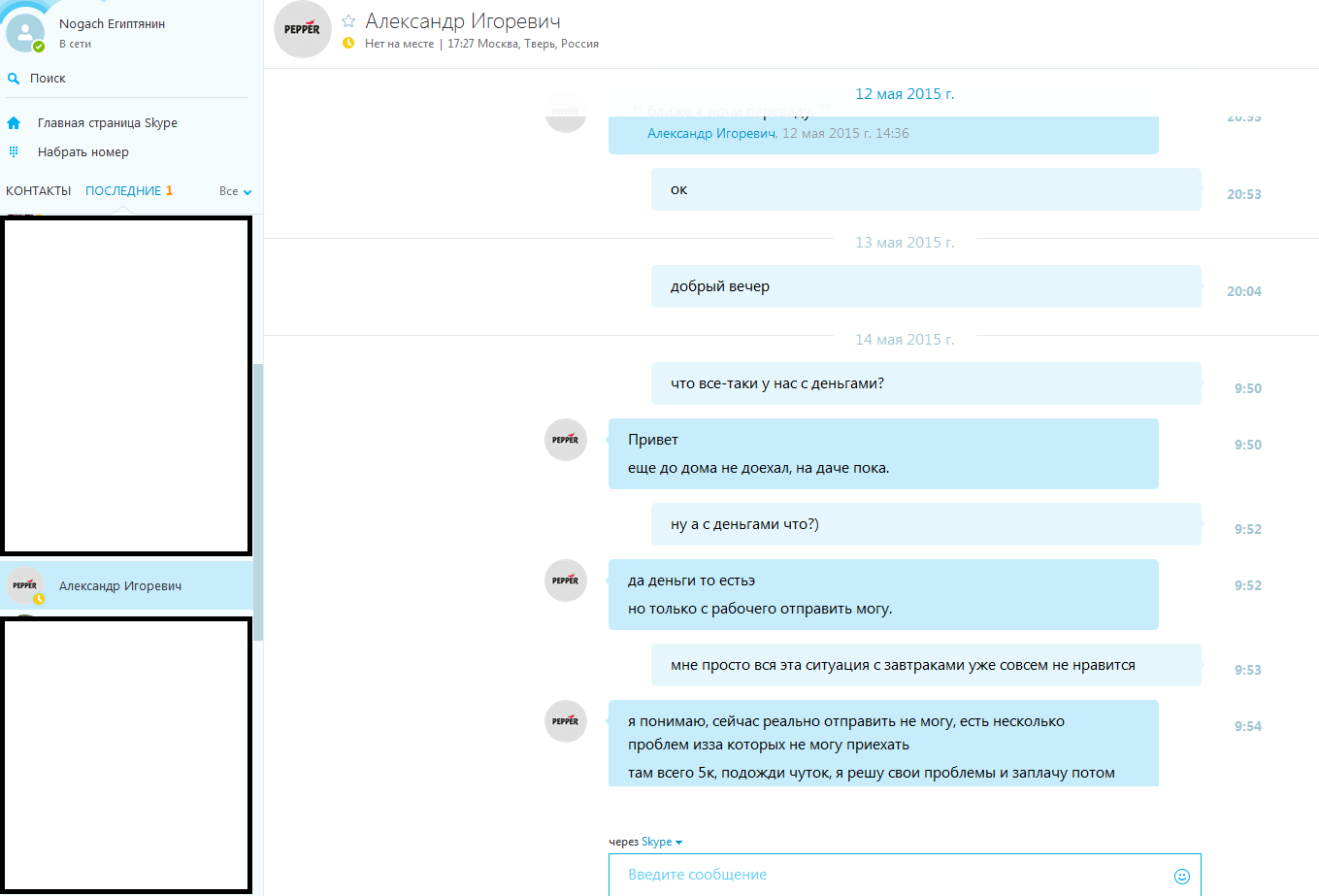
Task: Select Александр Игоревич in recent conversations list
Action: [126, 585]
